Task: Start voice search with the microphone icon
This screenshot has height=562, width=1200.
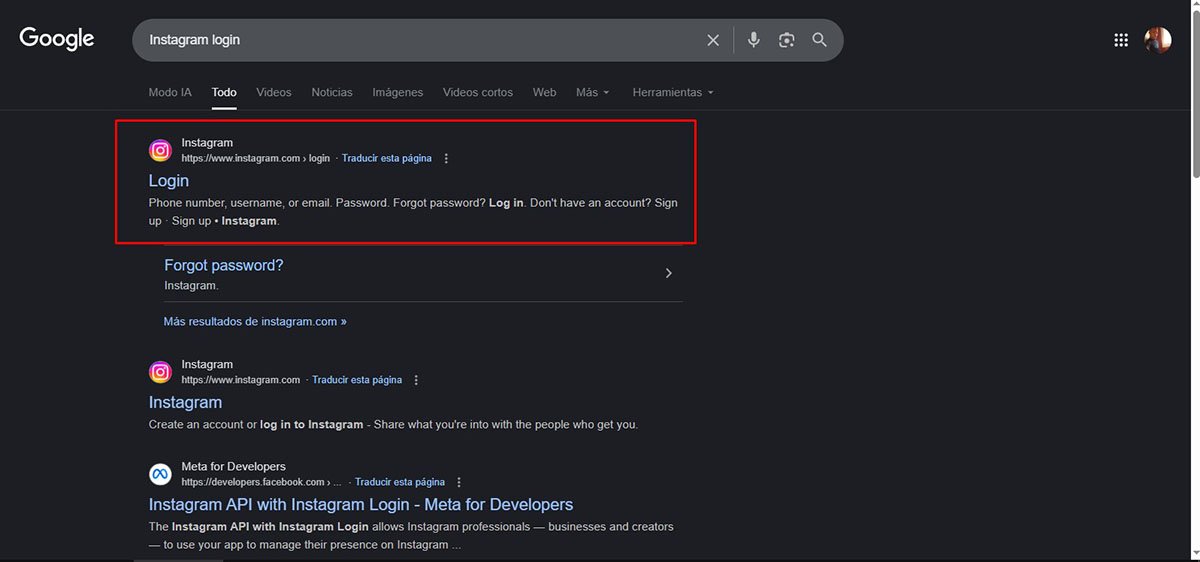Action: click(x=754, y=40)
